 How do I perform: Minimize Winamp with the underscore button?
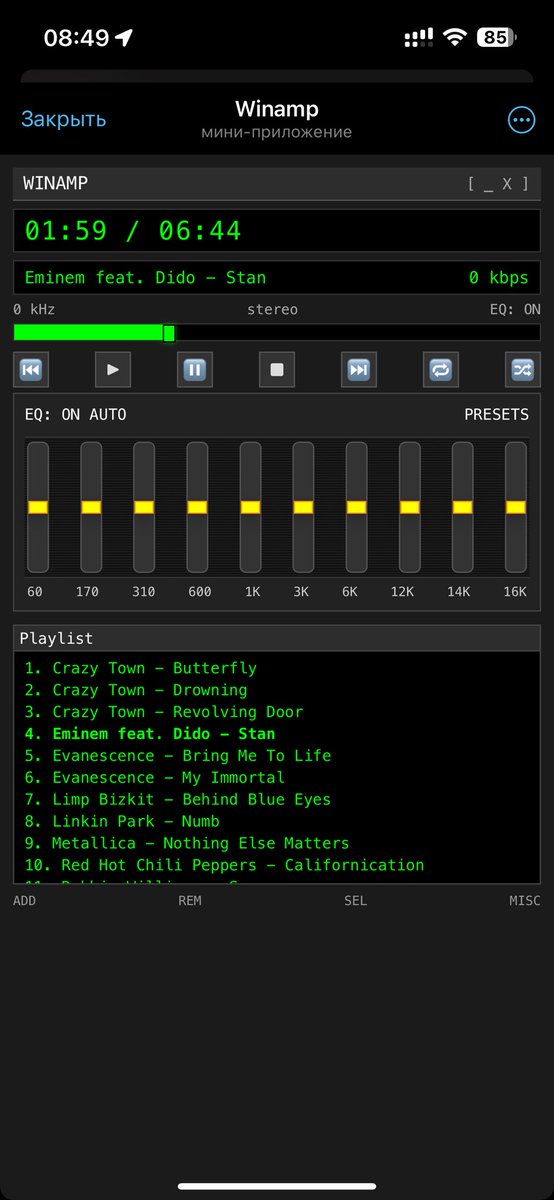click(488, 184)
